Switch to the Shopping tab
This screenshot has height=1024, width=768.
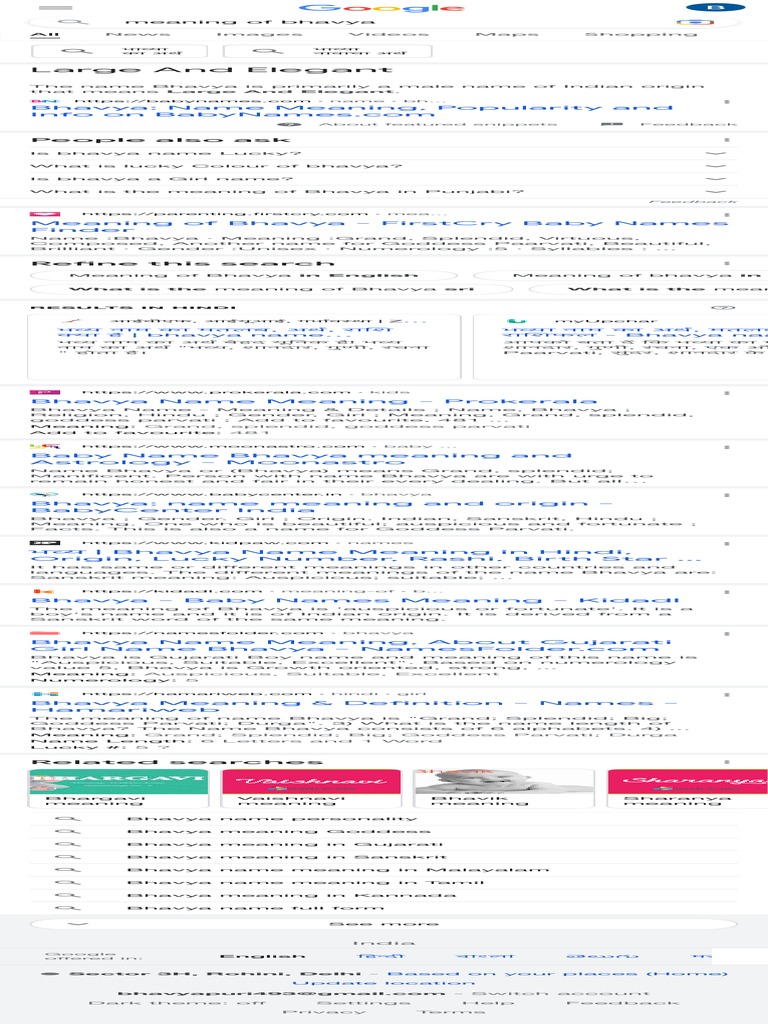[641, 34]
